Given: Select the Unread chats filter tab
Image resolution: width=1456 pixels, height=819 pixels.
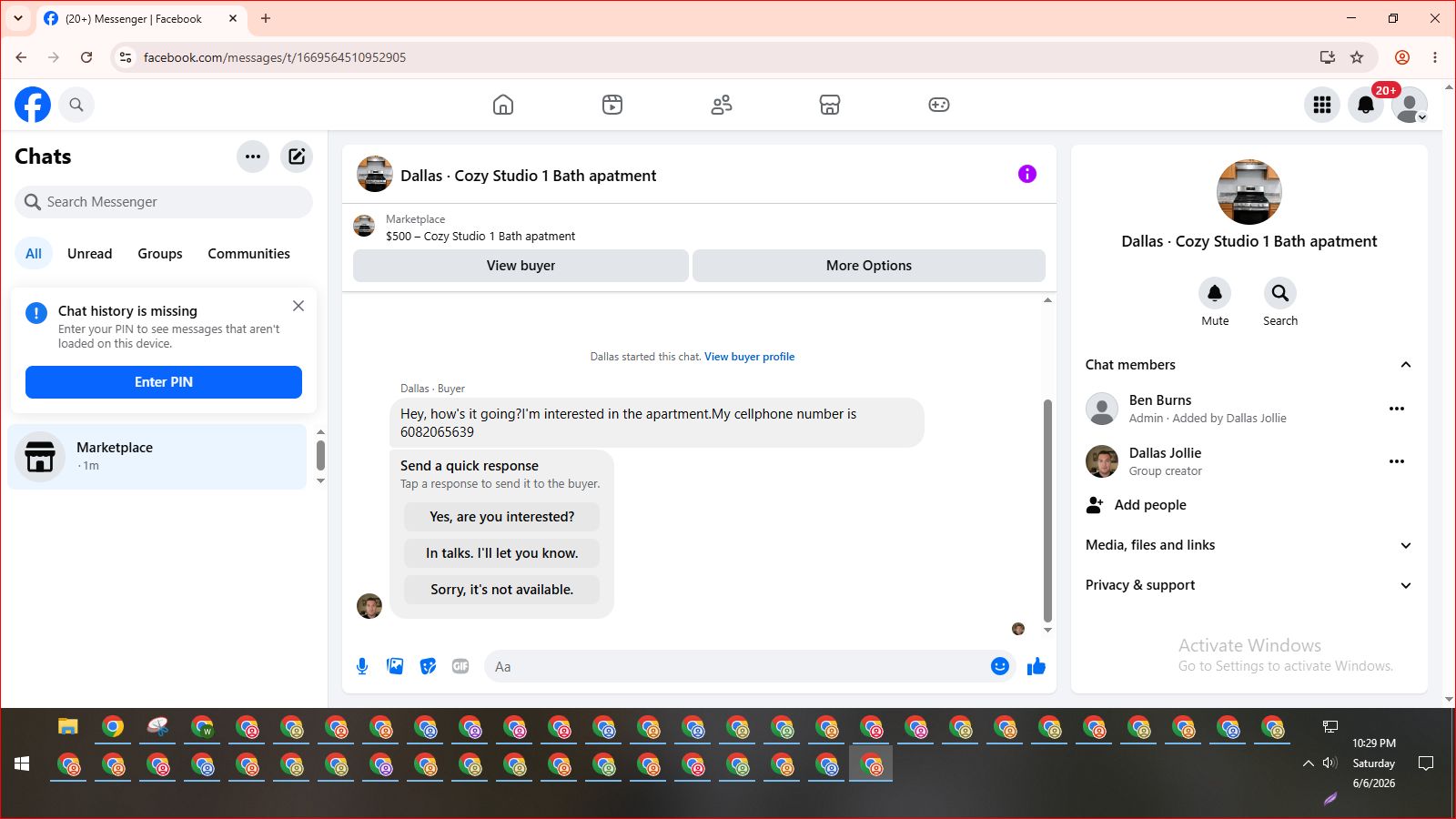Looking at the screenshot, I should coord(90,254).
